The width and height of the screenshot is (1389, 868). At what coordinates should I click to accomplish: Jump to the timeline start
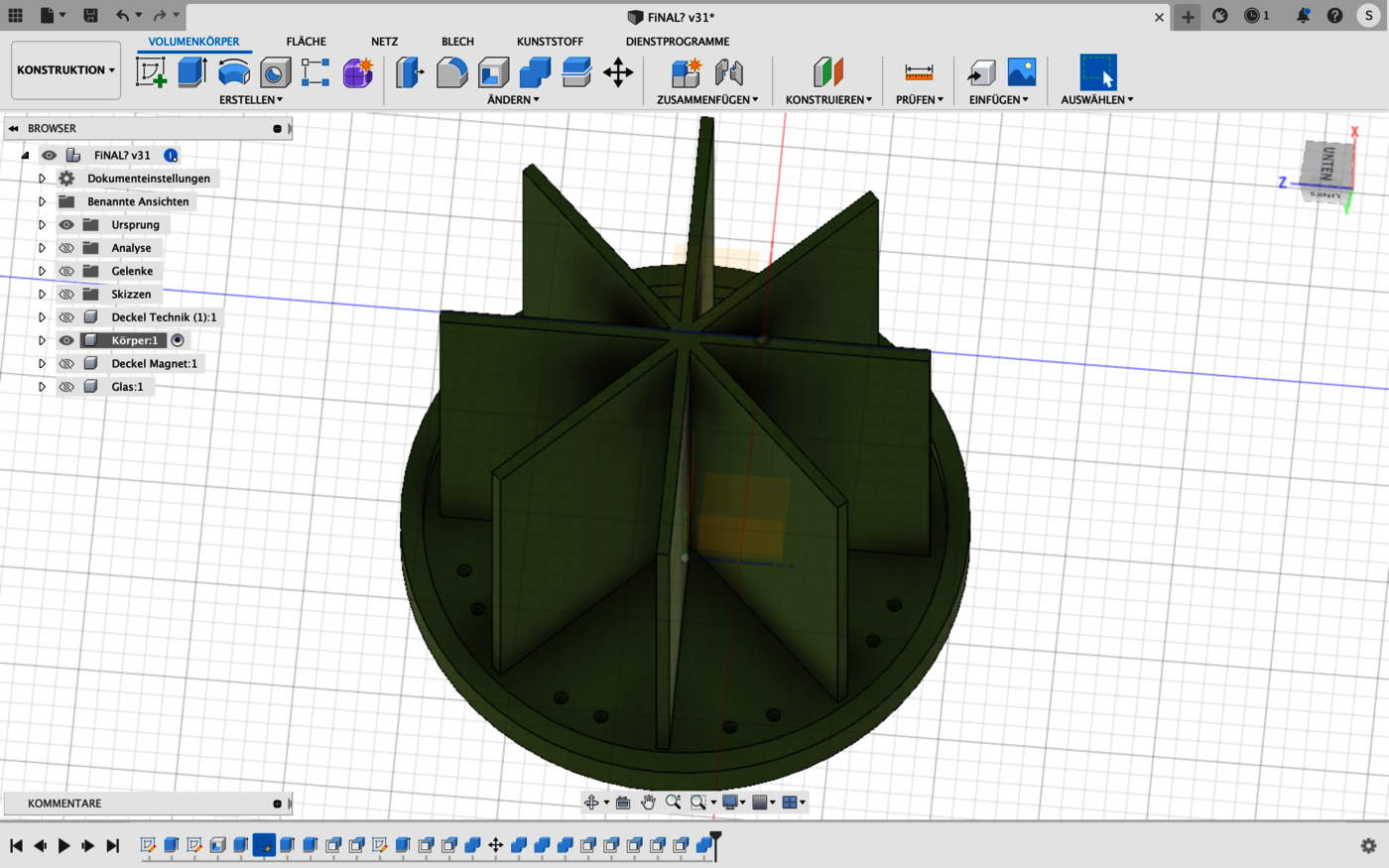coord(16,846)
